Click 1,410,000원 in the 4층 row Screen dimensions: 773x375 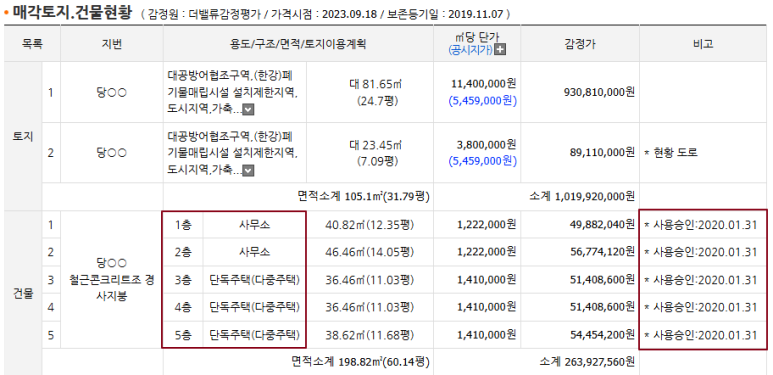click(487, 307)
